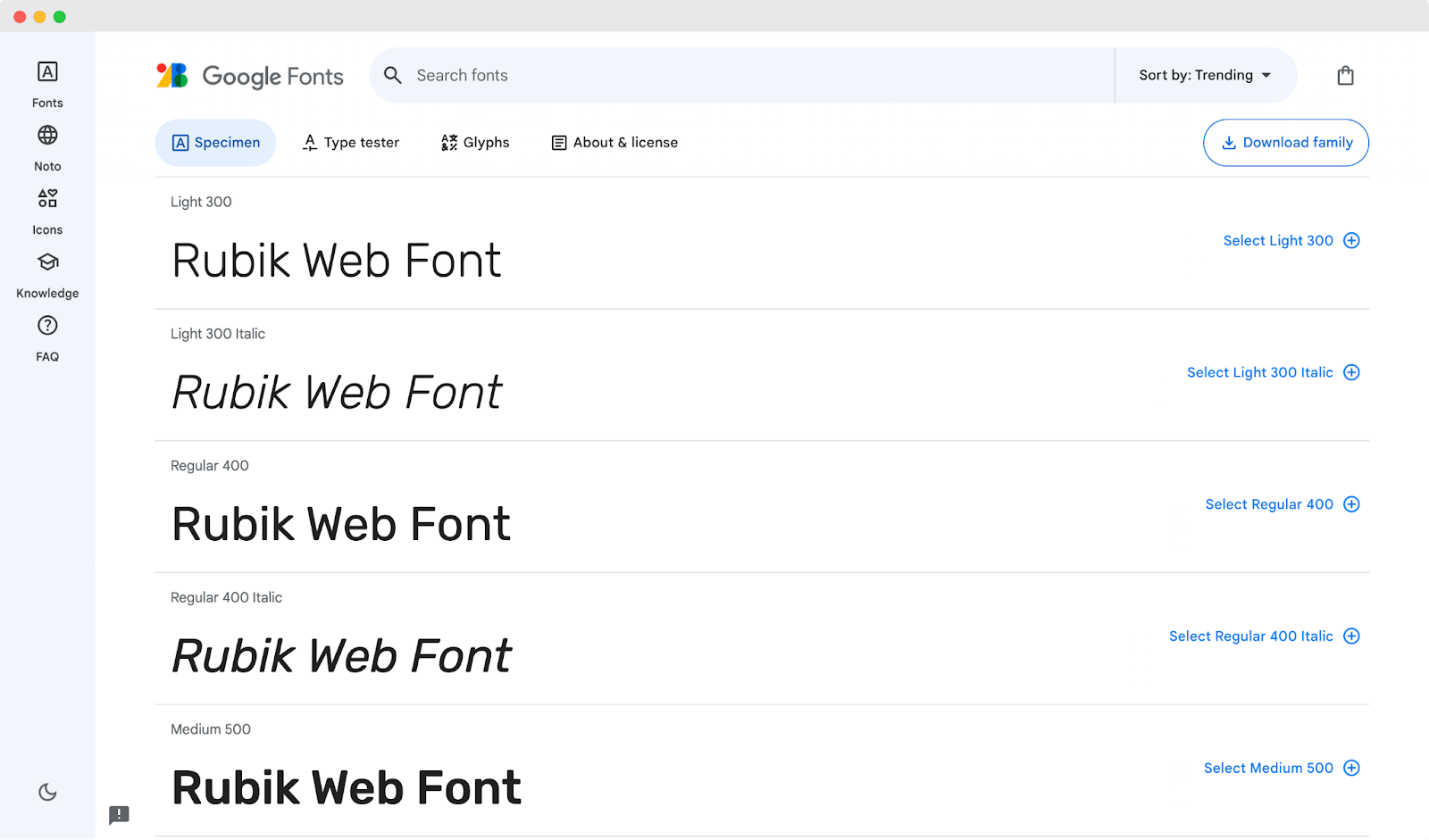
Task: Add Medium 500 style using its plus circle
Action: point(1352,768)
